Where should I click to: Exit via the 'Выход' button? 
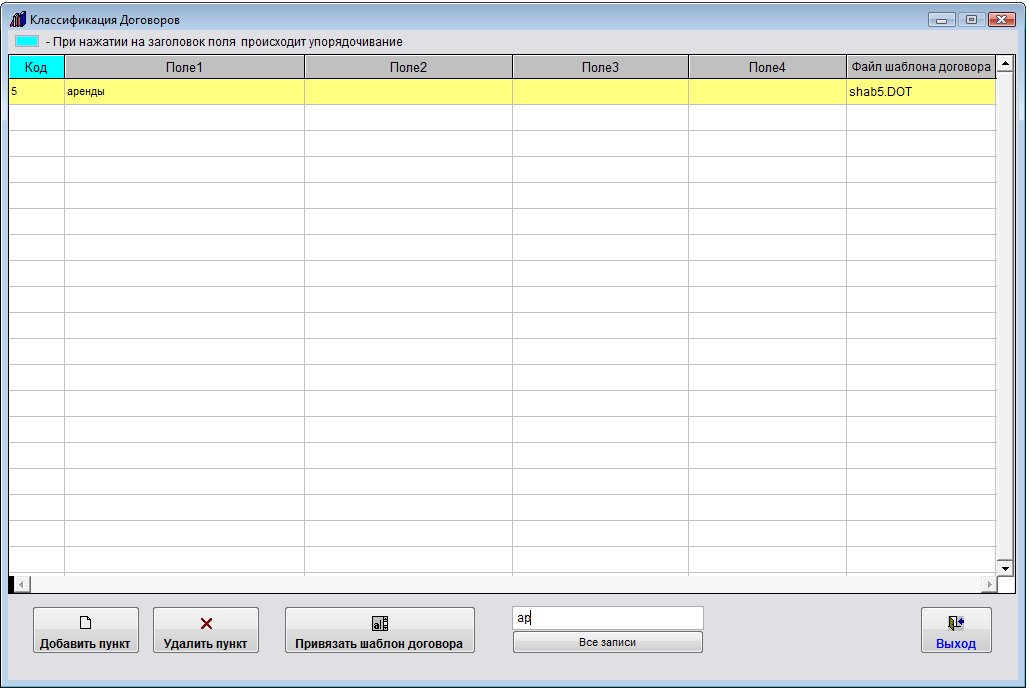pyautogui.click(x=956, y=630)
